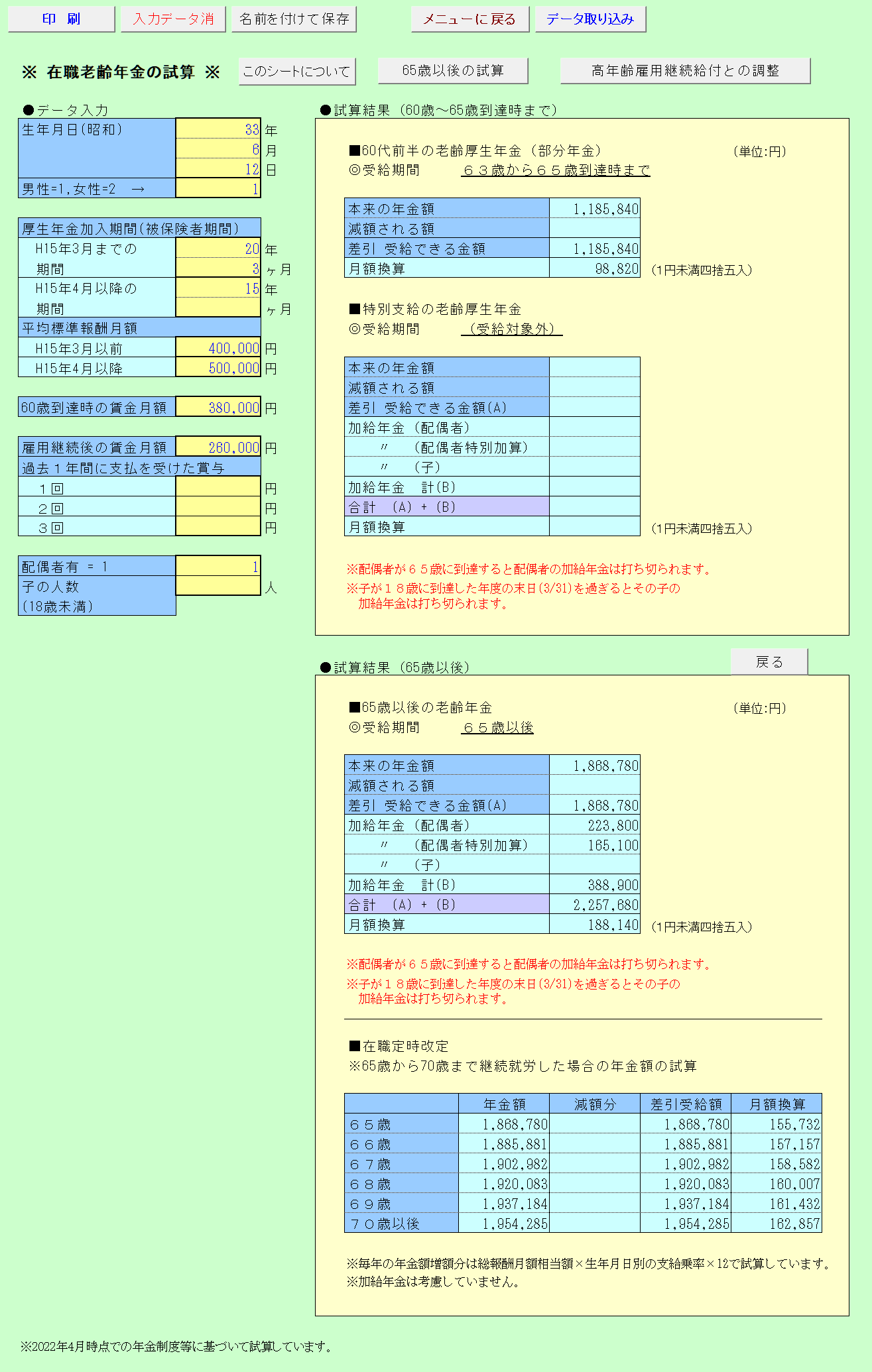Click 高年齢雇用継続給付との調整 button
This screenshot has height=1372, width=872.
click(685, 71)
